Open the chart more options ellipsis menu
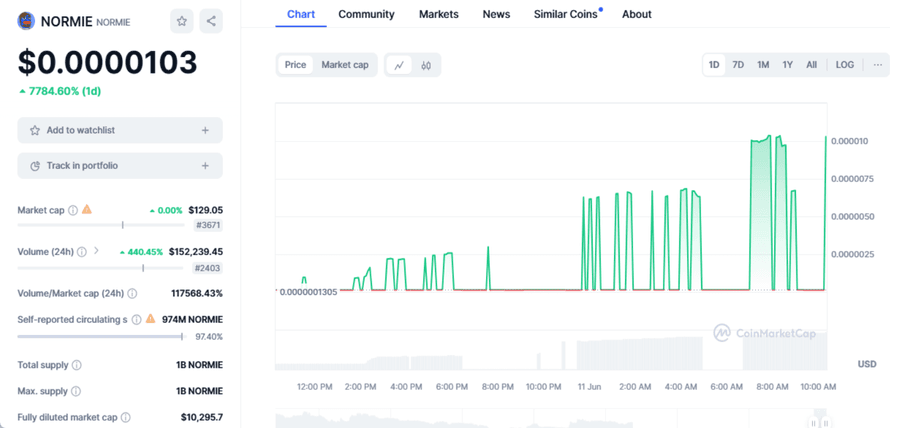 tap(877, 65)
